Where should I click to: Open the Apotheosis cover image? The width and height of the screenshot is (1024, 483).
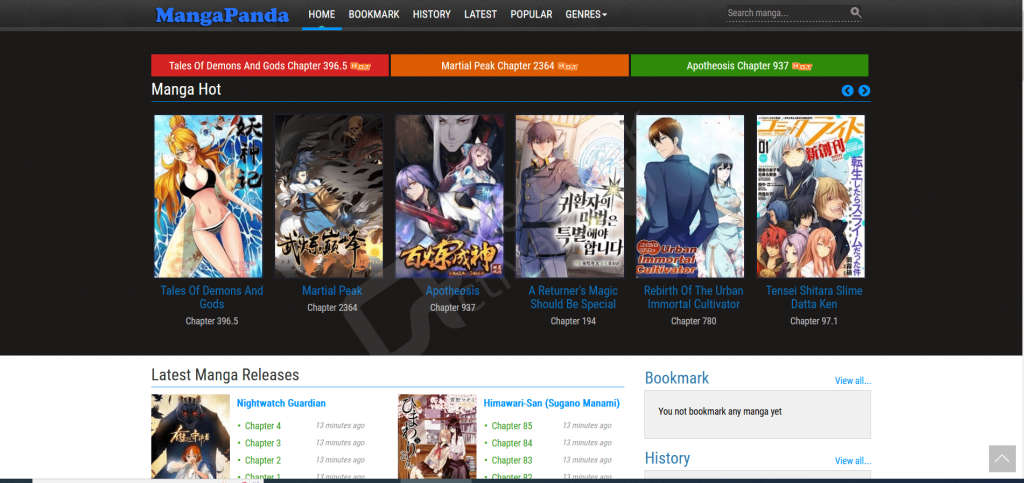[449, 196]
